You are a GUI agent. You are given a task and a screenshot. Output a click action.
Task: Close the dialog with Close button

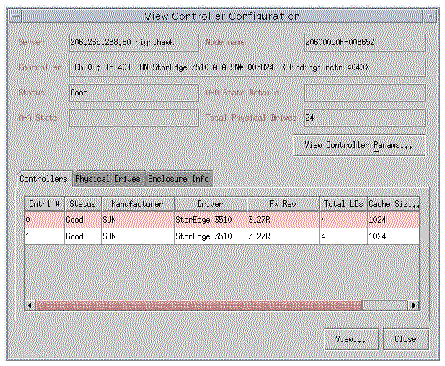coord(405,339)
